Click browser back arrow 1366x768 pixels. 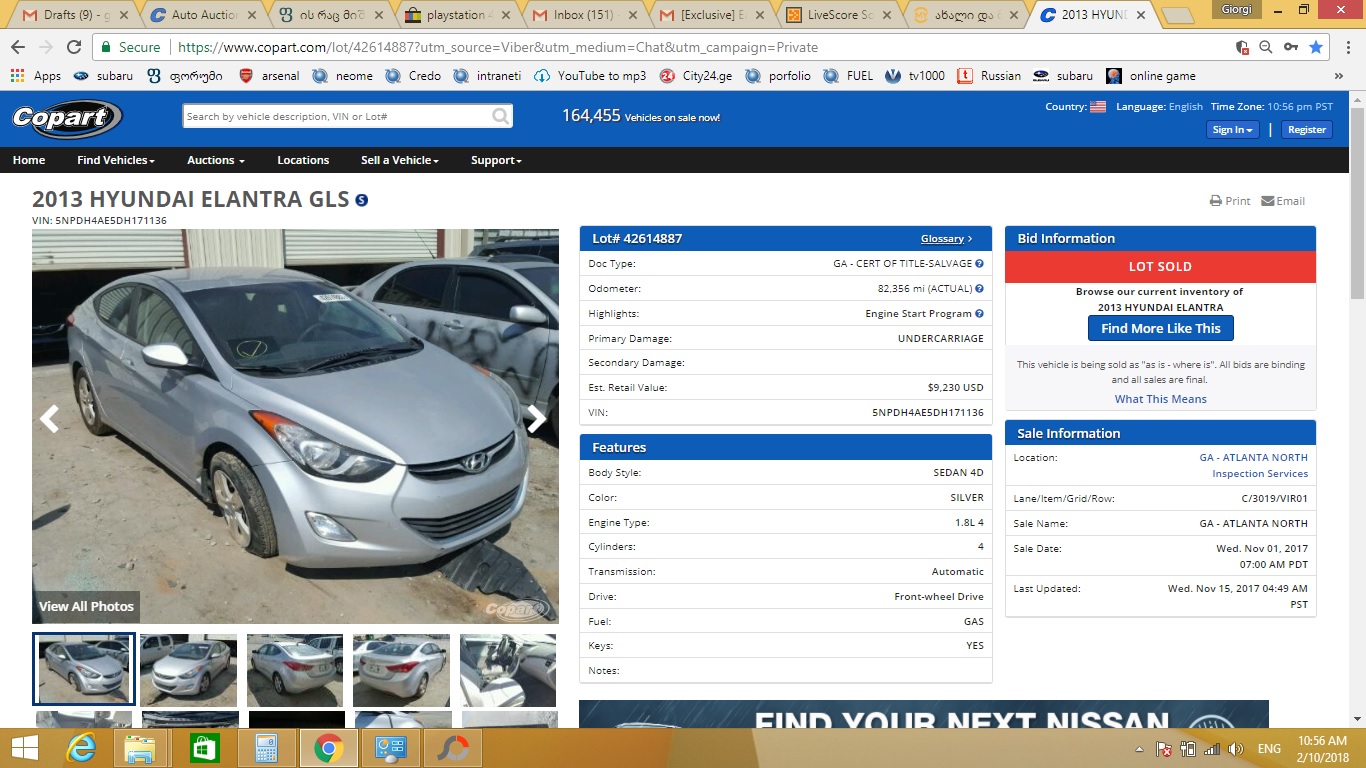click(x=18, y=47)
